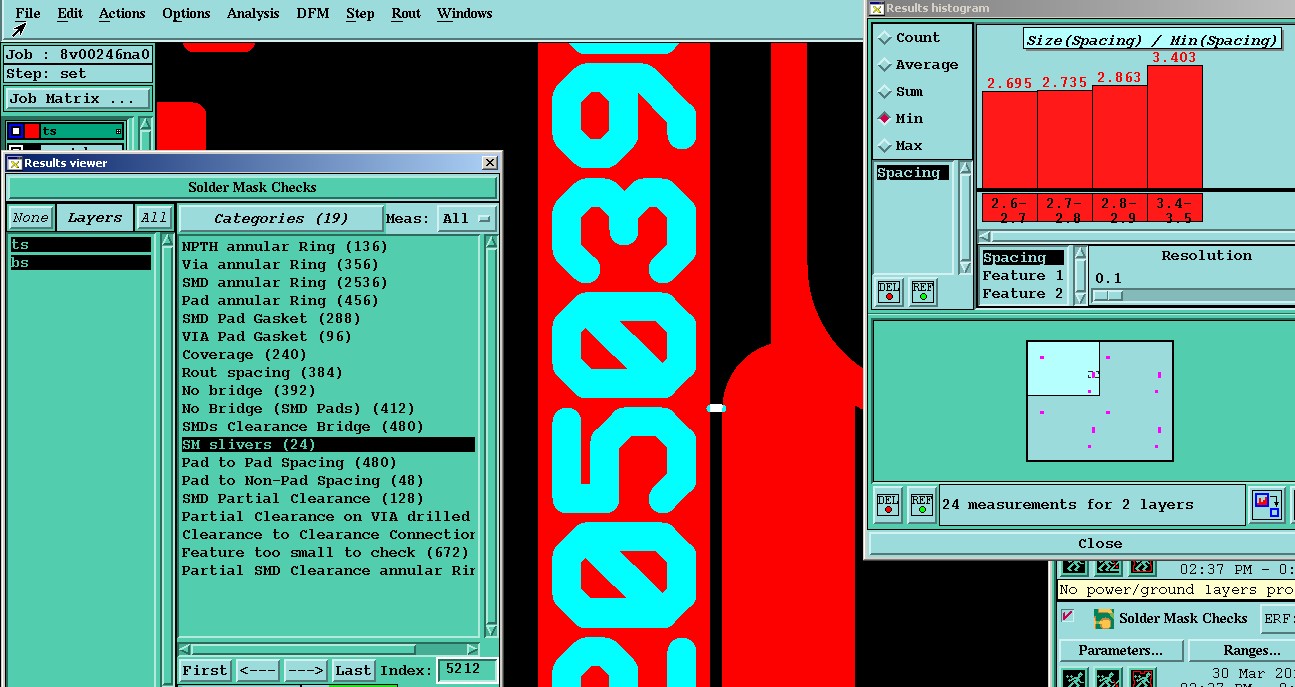Click the layer transfer icon near measurements text

coord(1267,504)
